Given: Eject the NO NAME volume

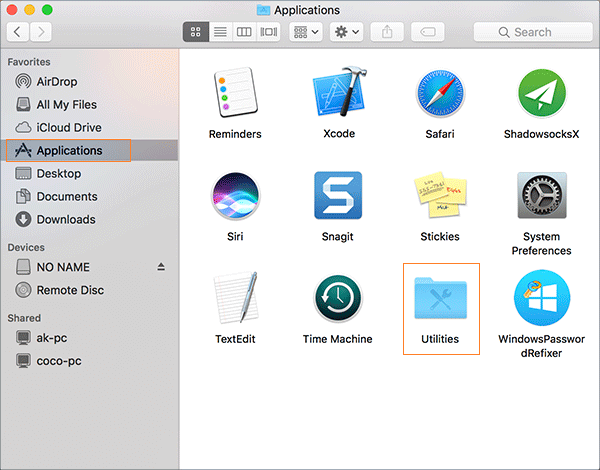Looking at the screenshot, I should click(161, 267).
